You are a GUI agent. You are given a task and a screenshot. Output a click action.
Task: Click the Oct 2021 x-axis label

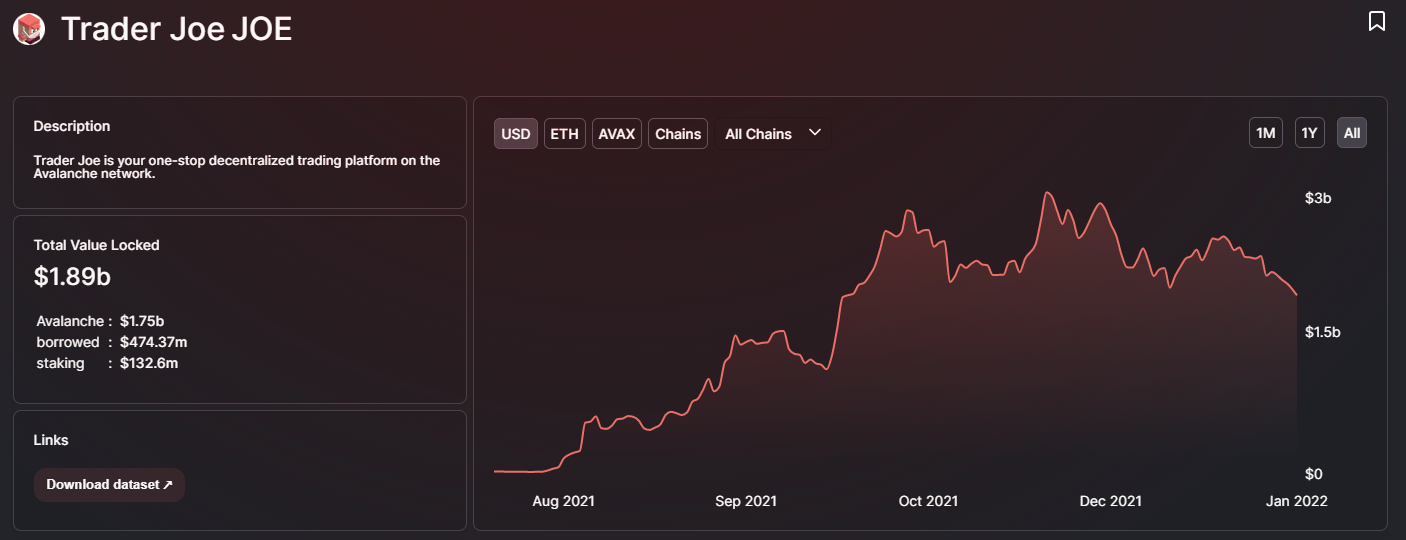click(x=928, y=501)
